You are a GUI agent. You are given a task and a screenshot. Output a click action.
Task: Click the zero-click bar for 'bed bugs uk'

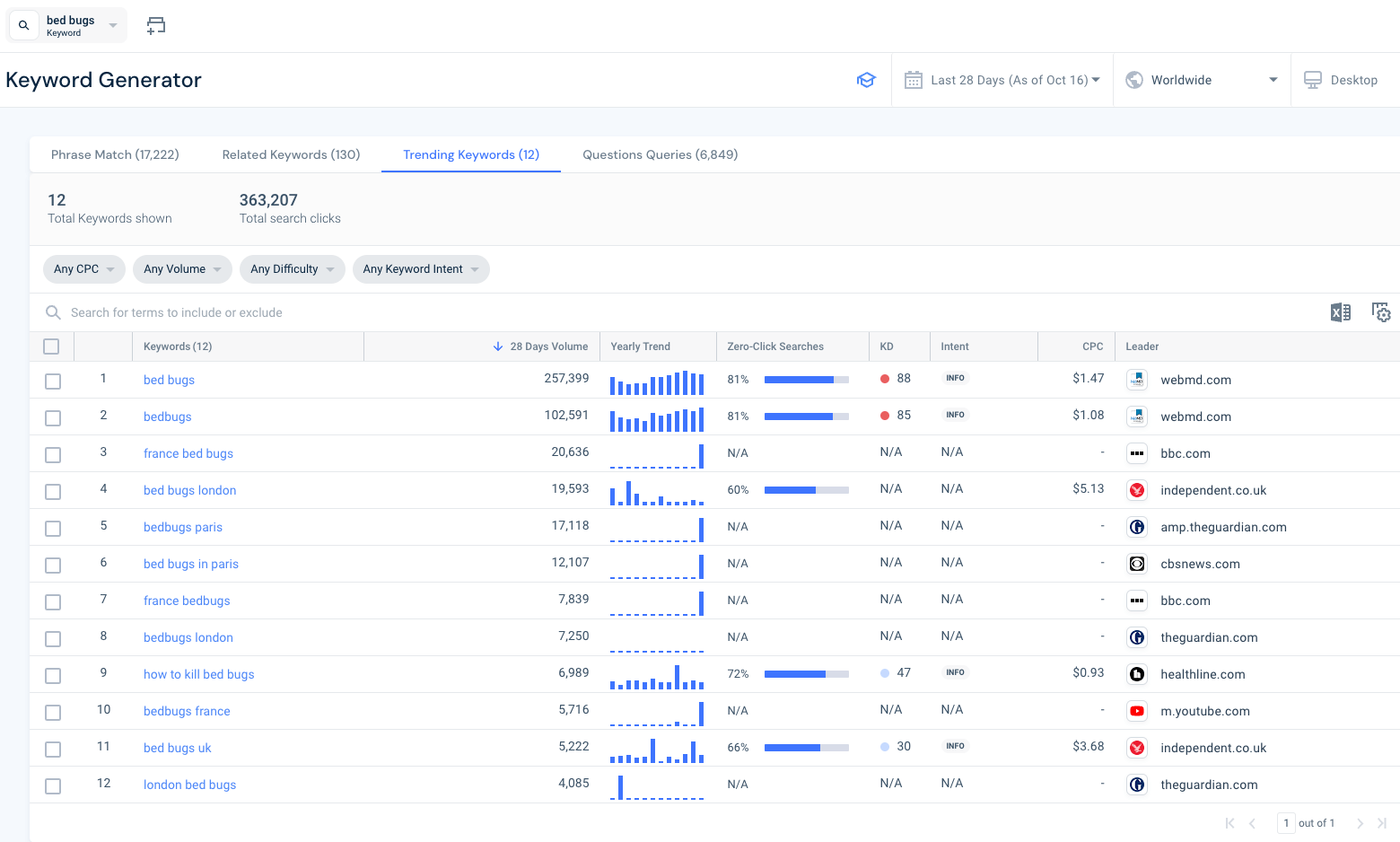click(x=806, y=748)
